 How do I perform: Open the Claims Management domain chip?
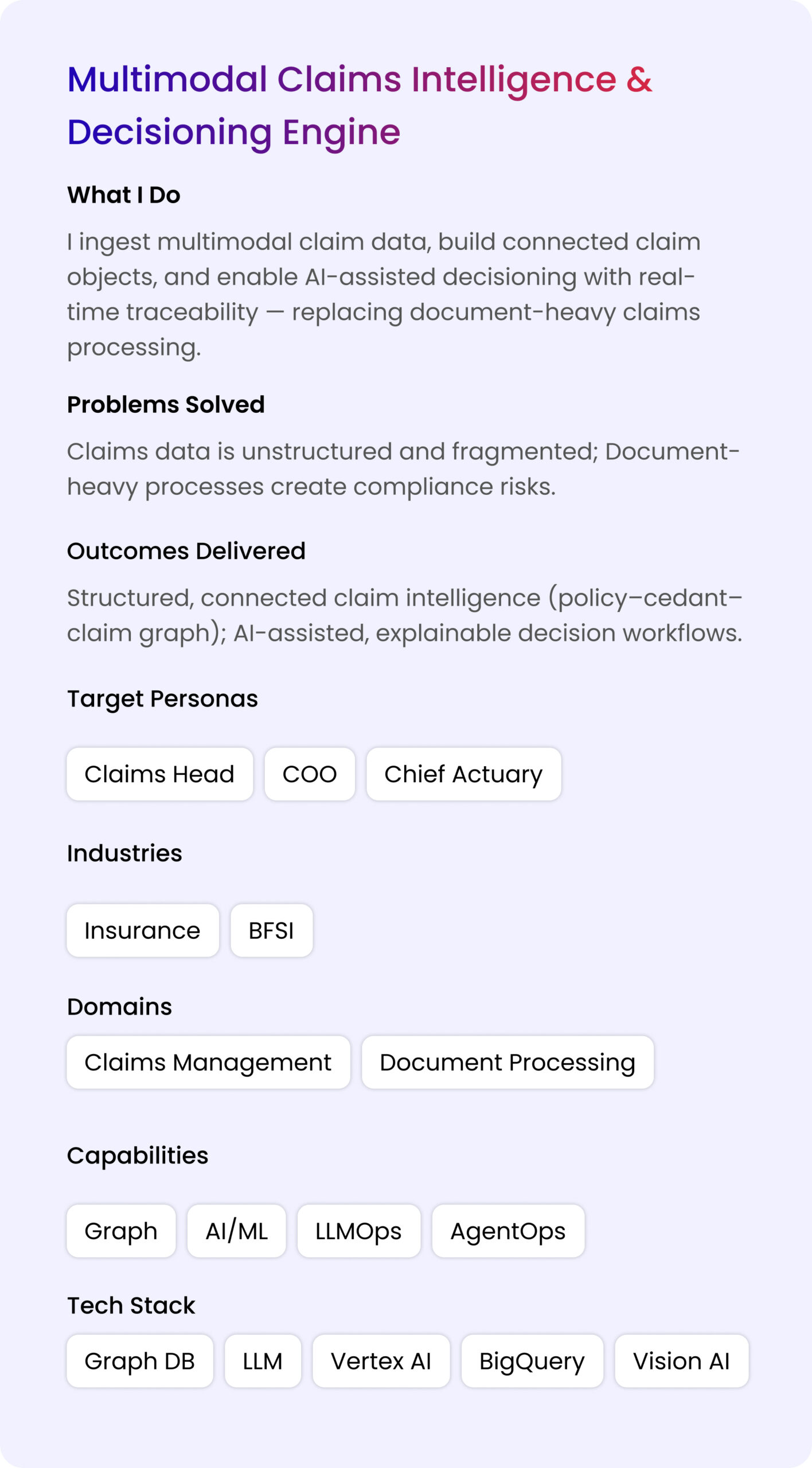(208, 1062)
